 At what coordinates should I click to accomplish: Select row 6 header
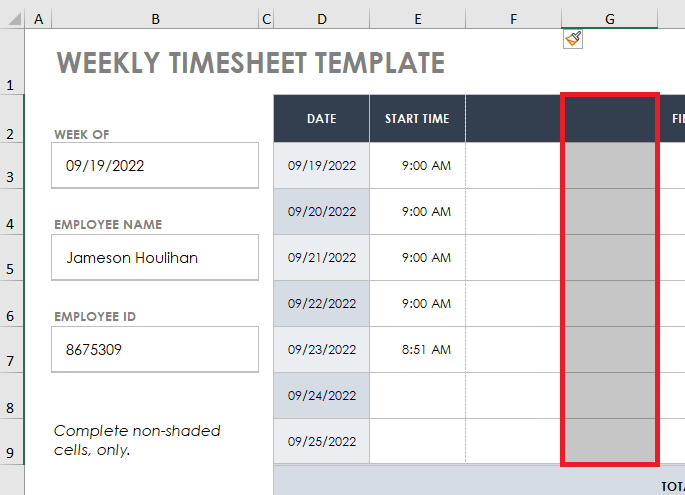[x=12, y=304]
